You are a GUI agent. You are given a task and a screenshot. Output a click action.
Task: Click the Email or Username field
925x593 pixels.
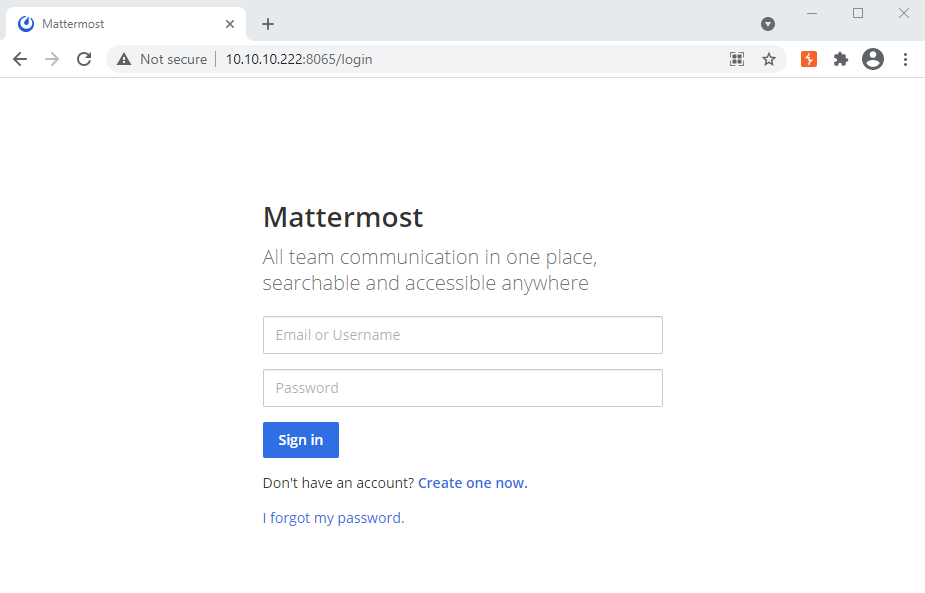point(462,335)
